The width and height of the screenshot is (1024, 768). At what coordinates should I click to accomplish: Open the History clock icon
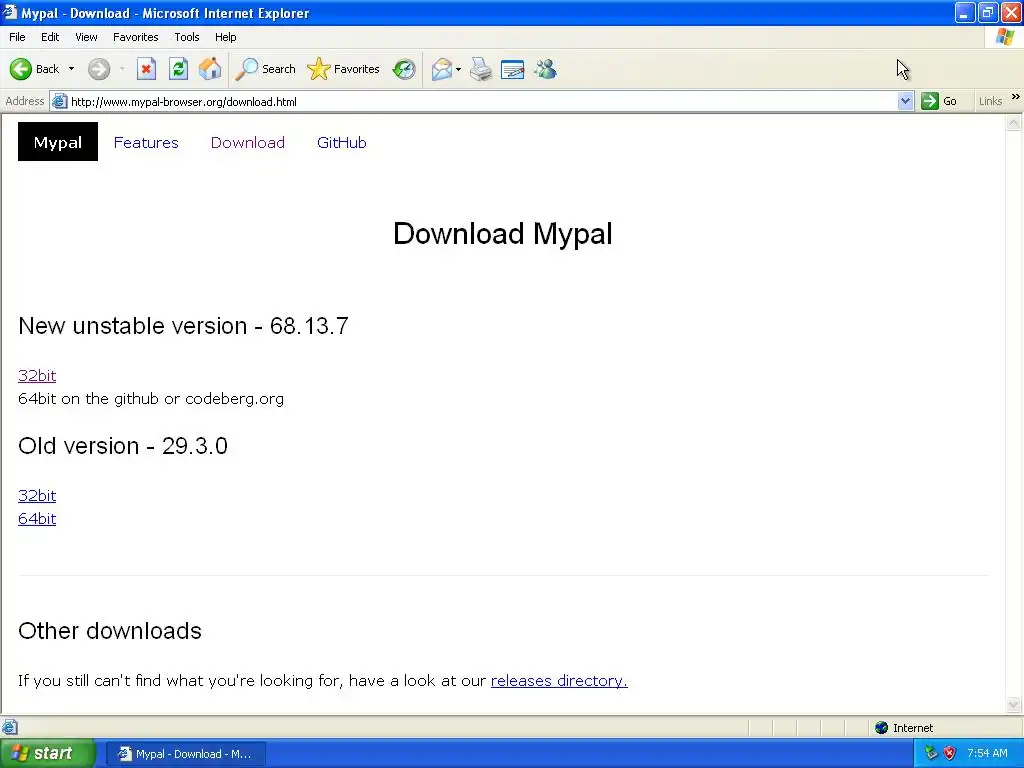[x=404, y=69]
